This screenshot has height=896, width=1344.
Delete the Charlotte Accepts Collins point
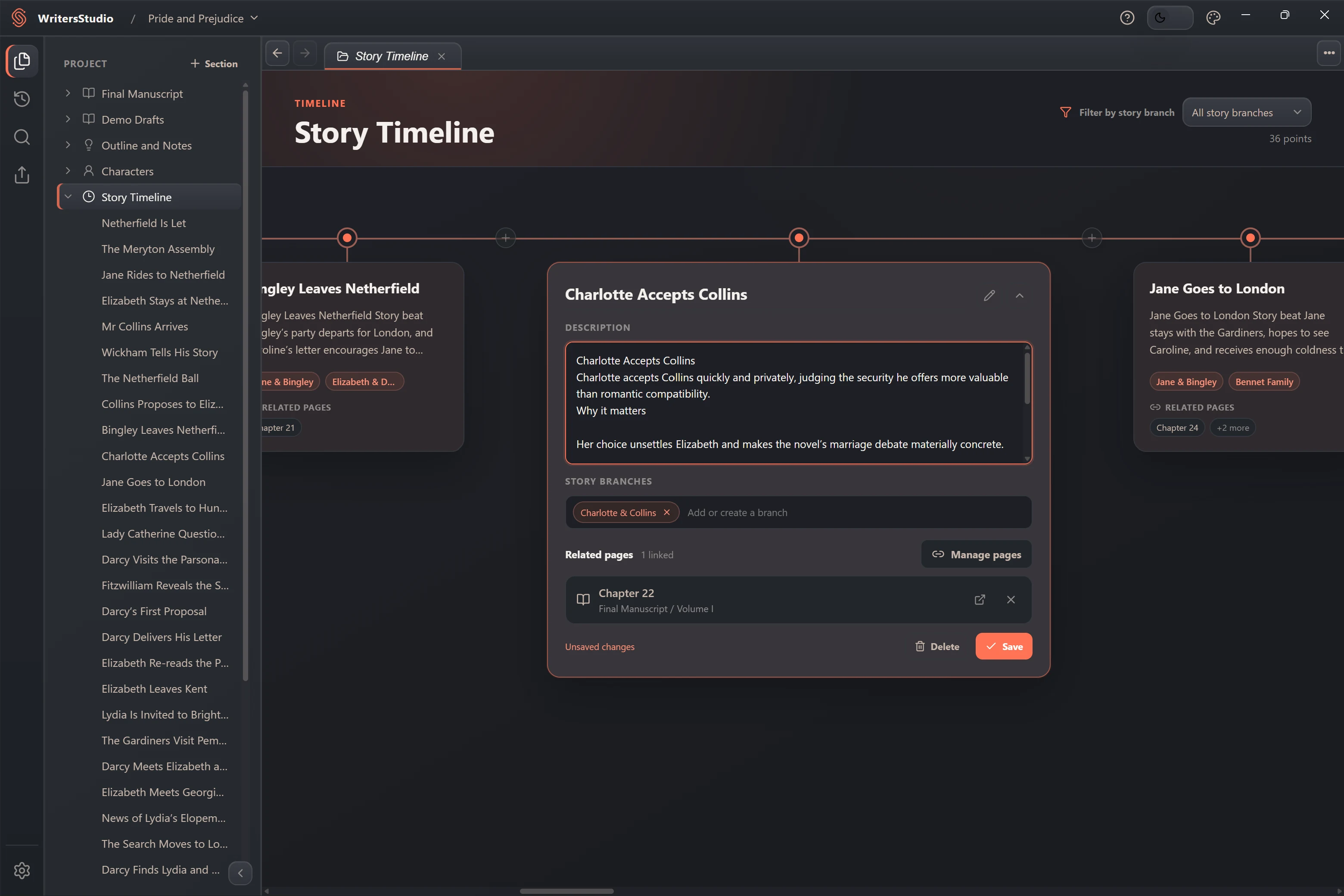coord(937,646)
